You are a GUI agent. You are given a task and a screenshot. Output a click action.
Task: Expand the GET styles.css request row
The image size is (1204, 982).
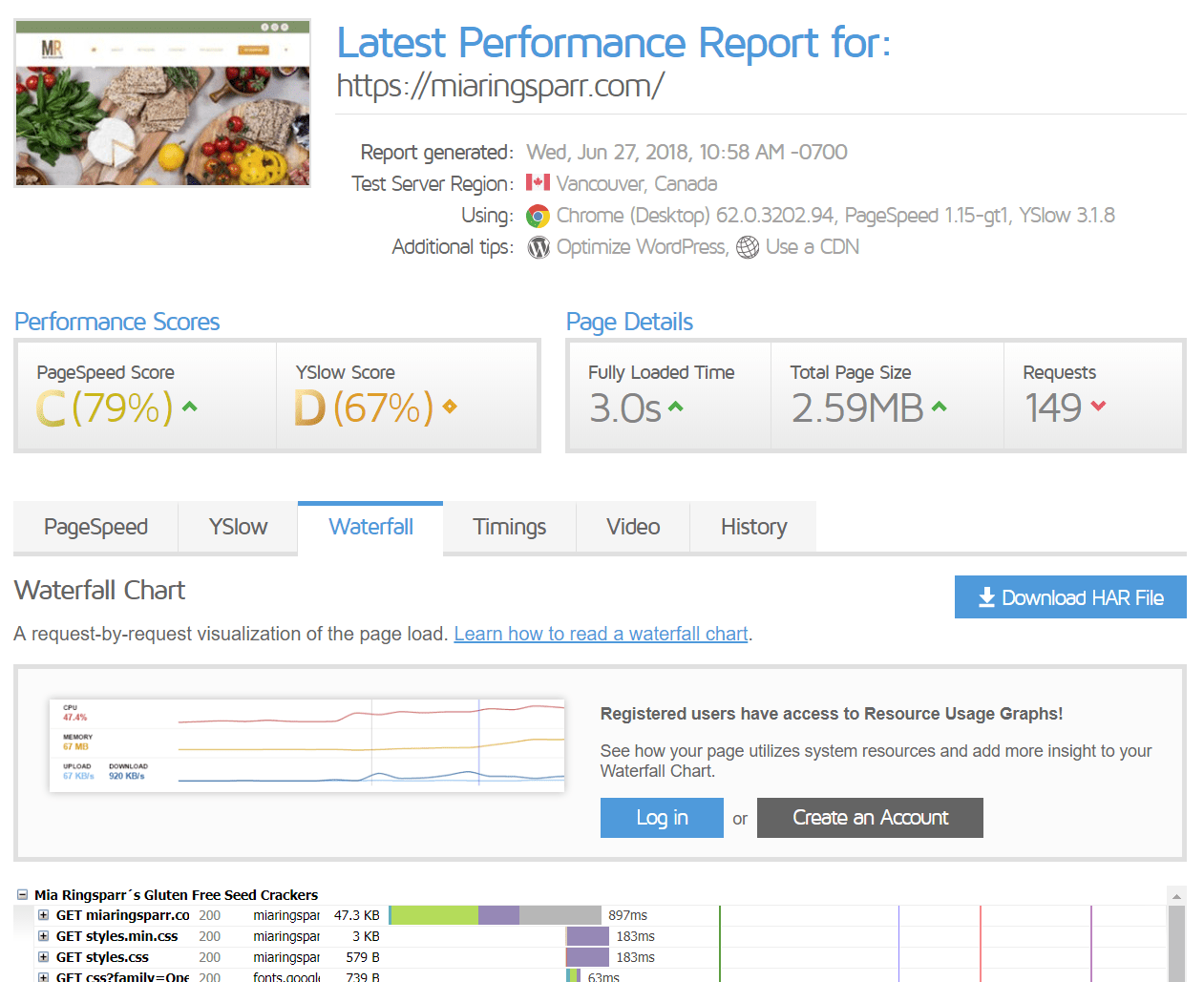43,957
